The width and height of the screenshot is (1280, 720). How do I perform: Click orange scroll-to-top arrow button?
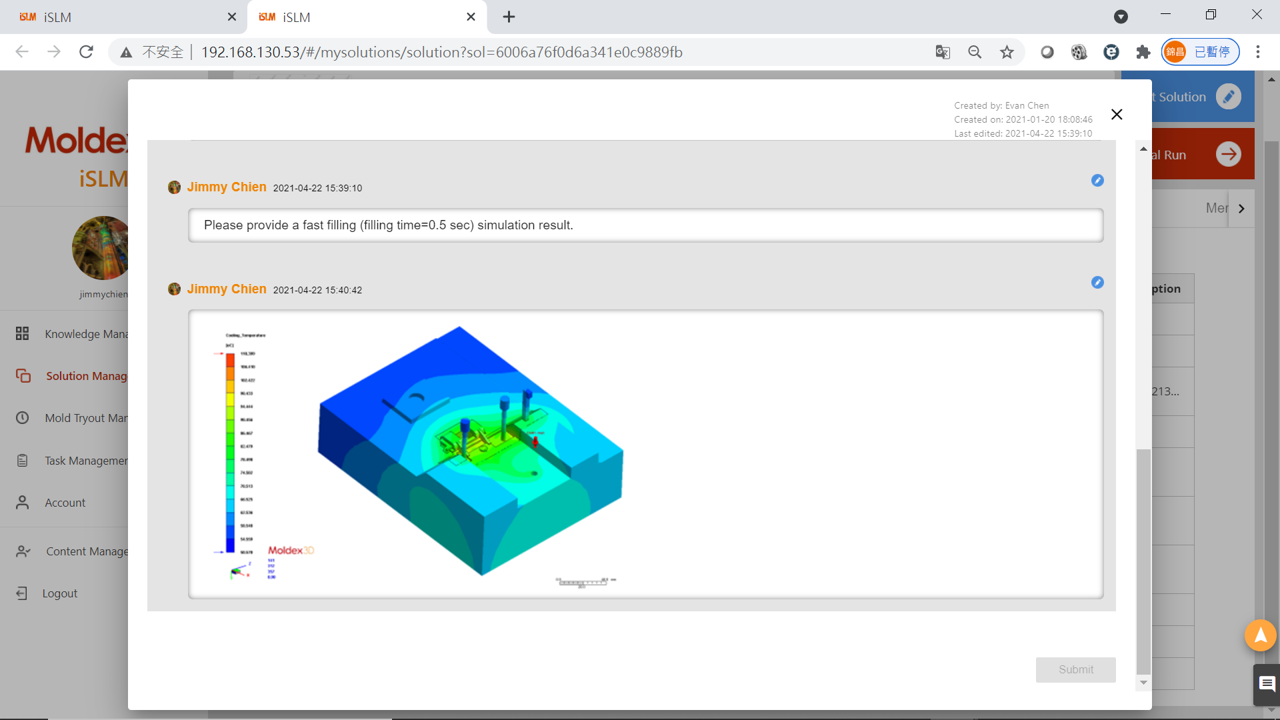[x=1260, y=635]
